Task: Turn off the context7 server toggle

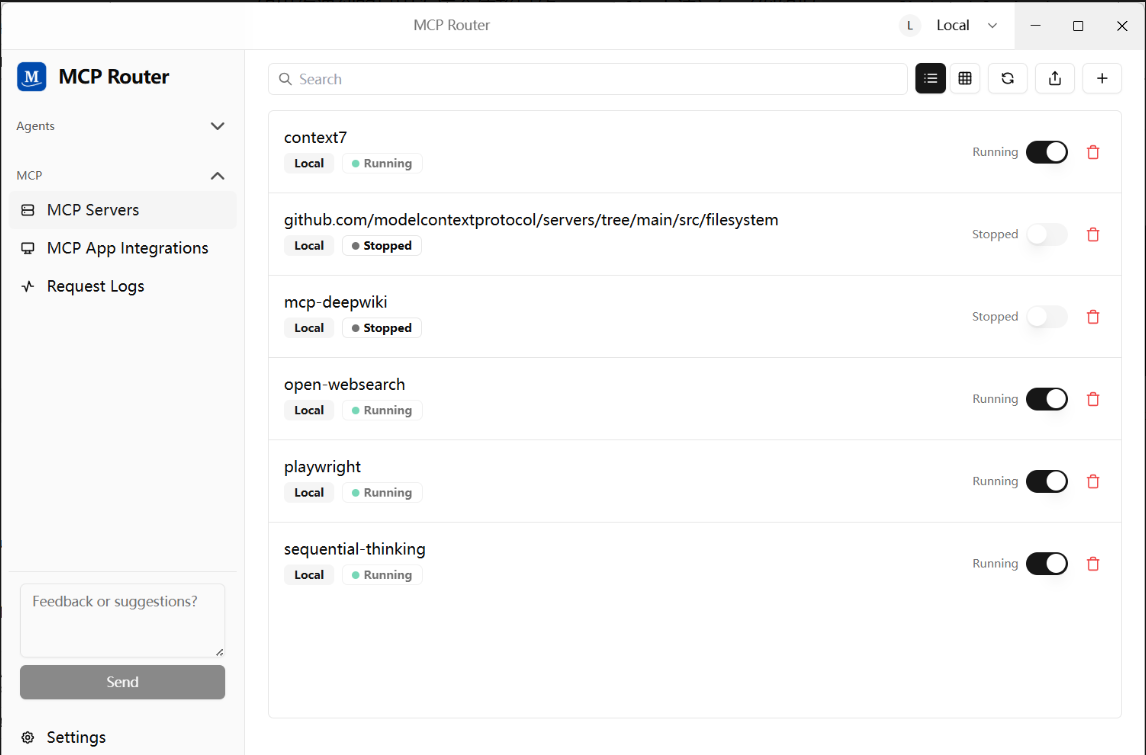Action: (1047, 152)
